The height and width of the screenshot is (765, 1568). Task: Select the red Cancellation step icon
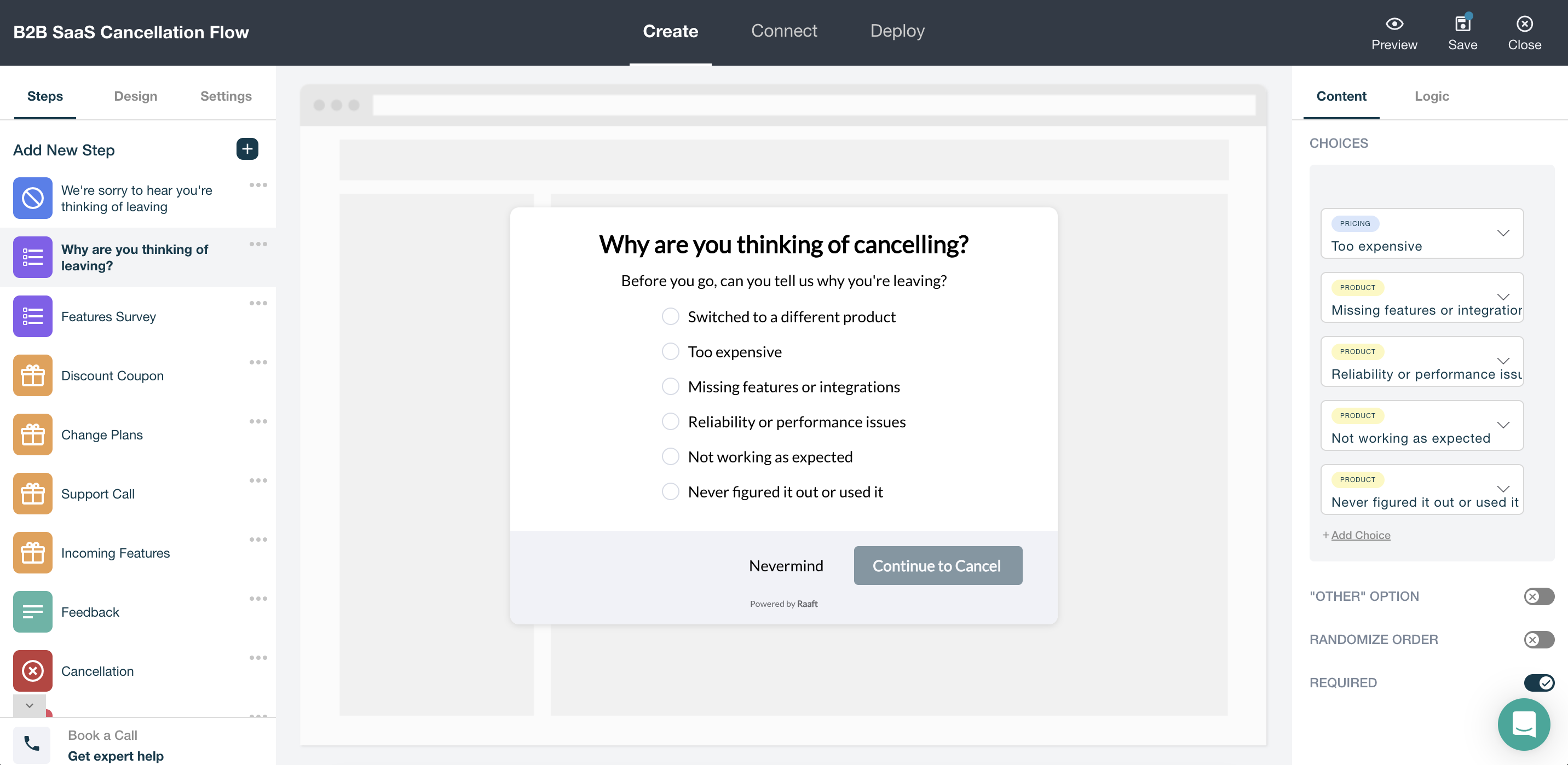click(33, 671)
